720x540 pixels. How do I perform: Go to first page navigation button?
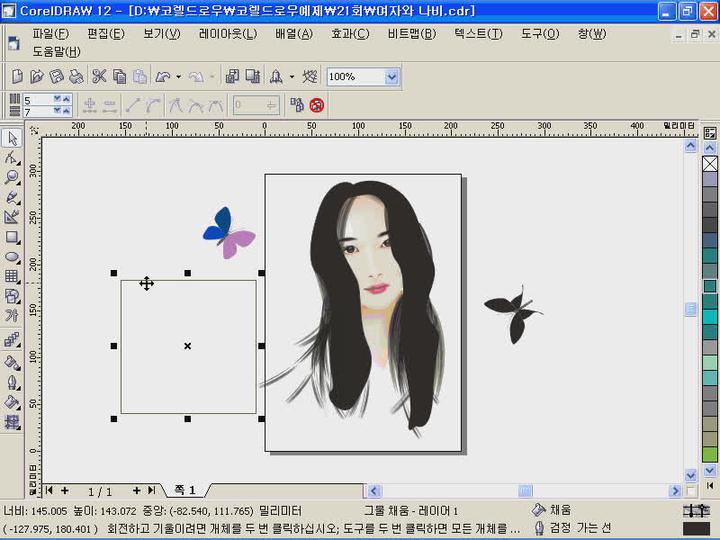(49, 490)
